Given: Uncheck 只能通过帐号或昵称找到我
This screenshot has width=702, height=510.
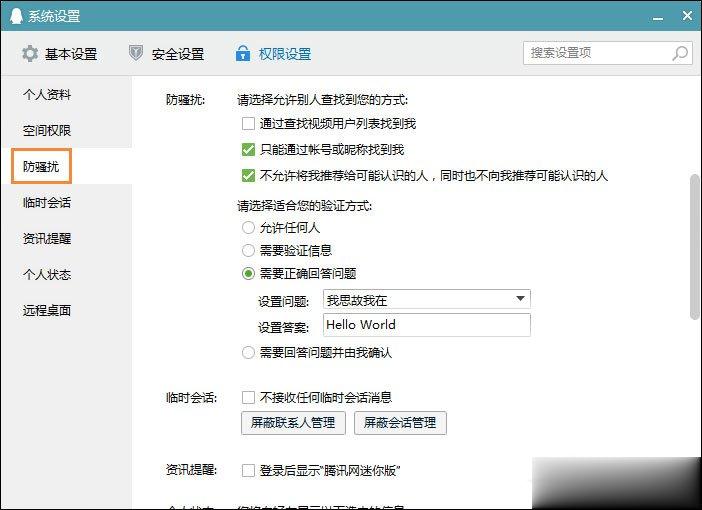Looking at the screenshot, I should coord(248,149).
